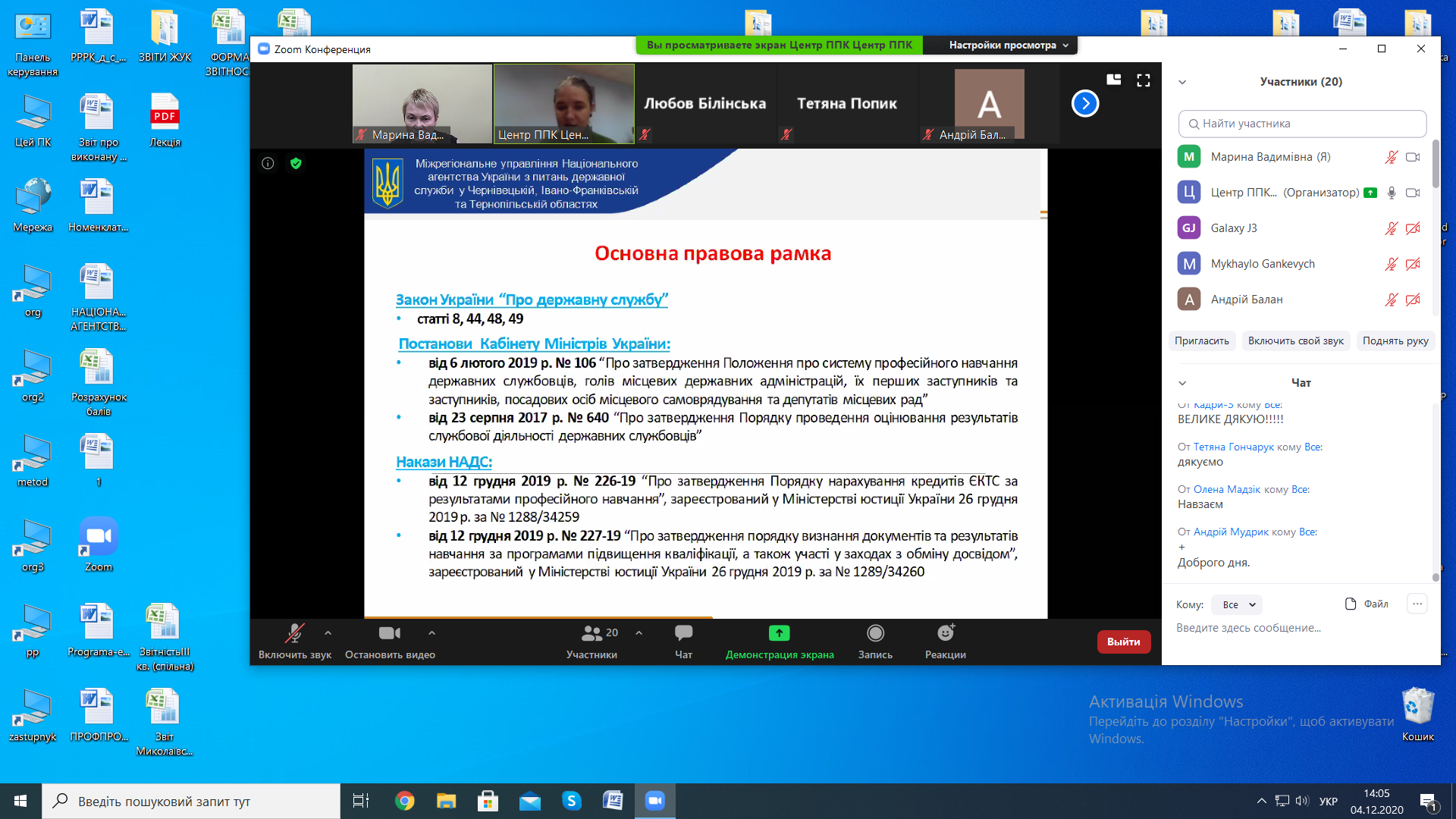Image resolution: width=1456 pixels, height=819 pixels.
Task: Leave meeting with Выйти button
Action: [1123, 642]
